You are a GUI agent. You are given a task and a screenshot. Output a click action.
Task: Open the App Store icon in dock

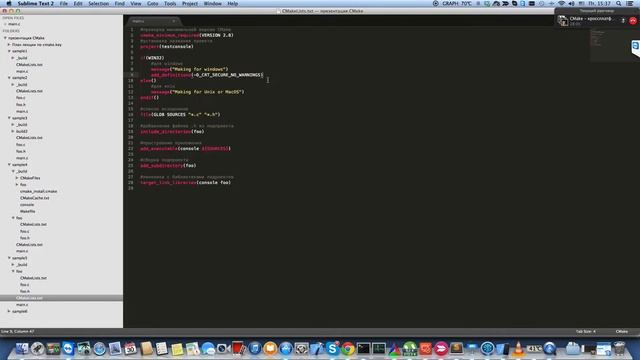tap(286, 349)
